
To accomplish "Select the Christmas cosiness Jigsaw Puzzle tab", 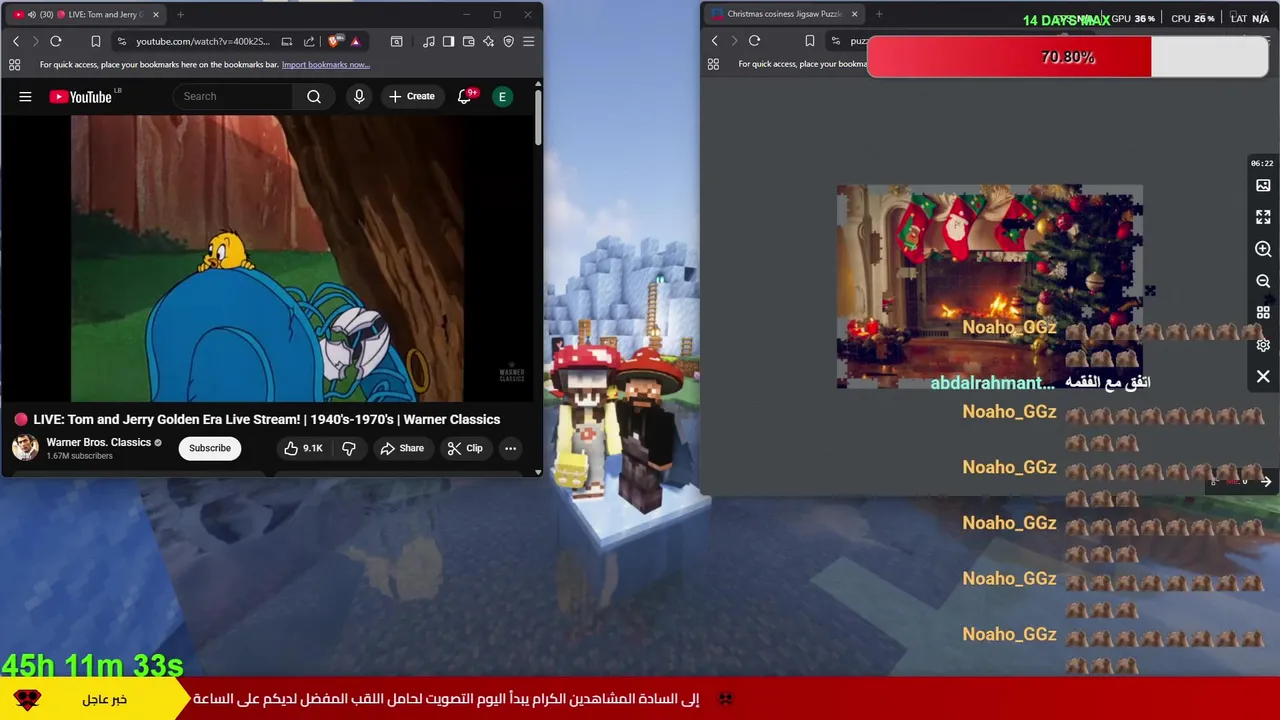I will point(784,14).
